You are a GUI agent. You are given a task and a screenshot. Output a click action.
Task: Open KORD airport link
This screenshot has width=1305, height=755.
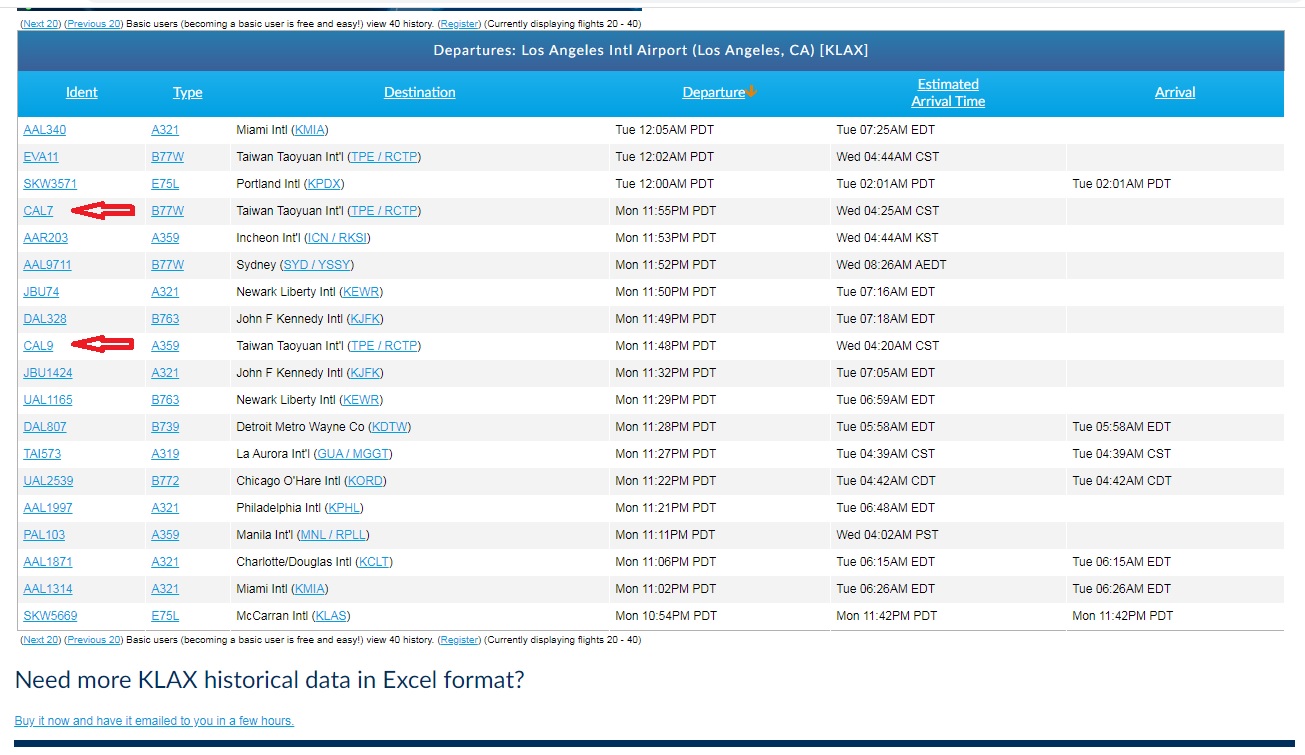tap(364, 481)
